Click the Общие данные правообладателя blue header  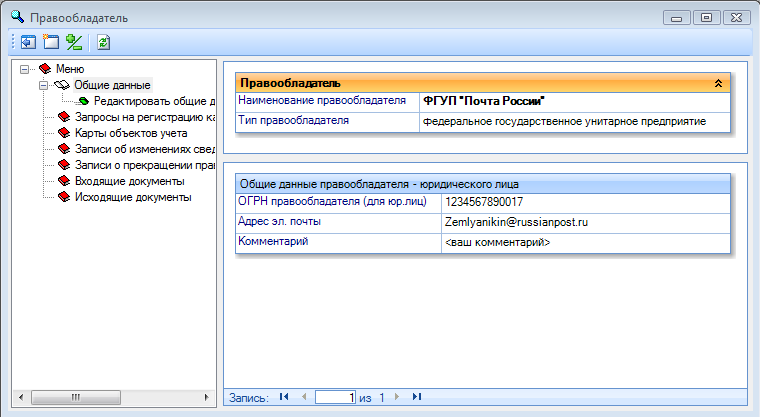pyautogui.click(x=483, y=184)
